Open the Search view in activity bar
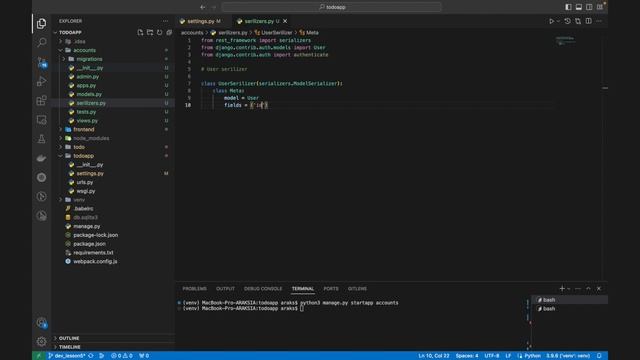640x360 pixels. 41,42
